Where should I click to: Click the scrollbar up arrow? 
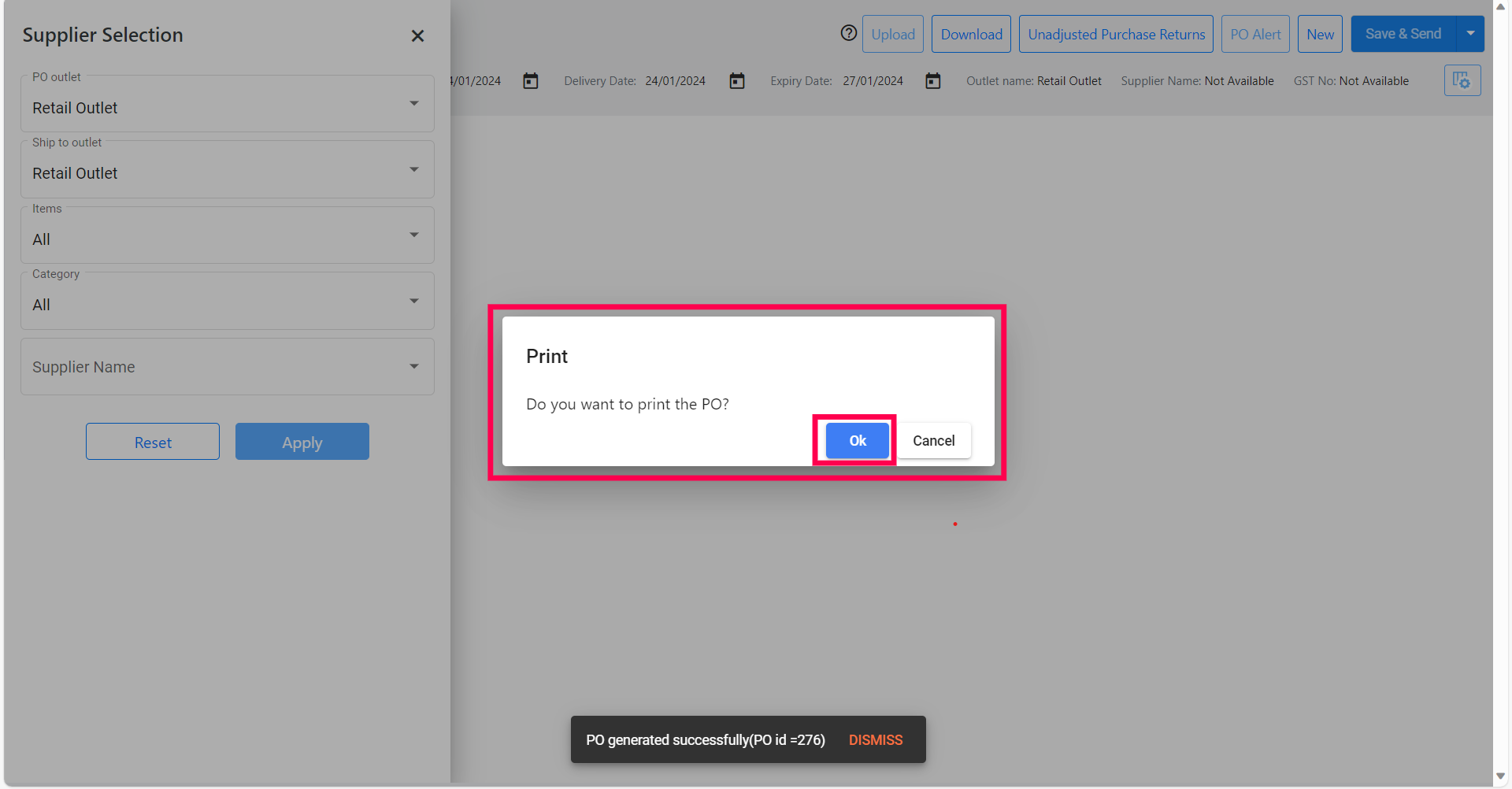click(x=1501, y=6)
